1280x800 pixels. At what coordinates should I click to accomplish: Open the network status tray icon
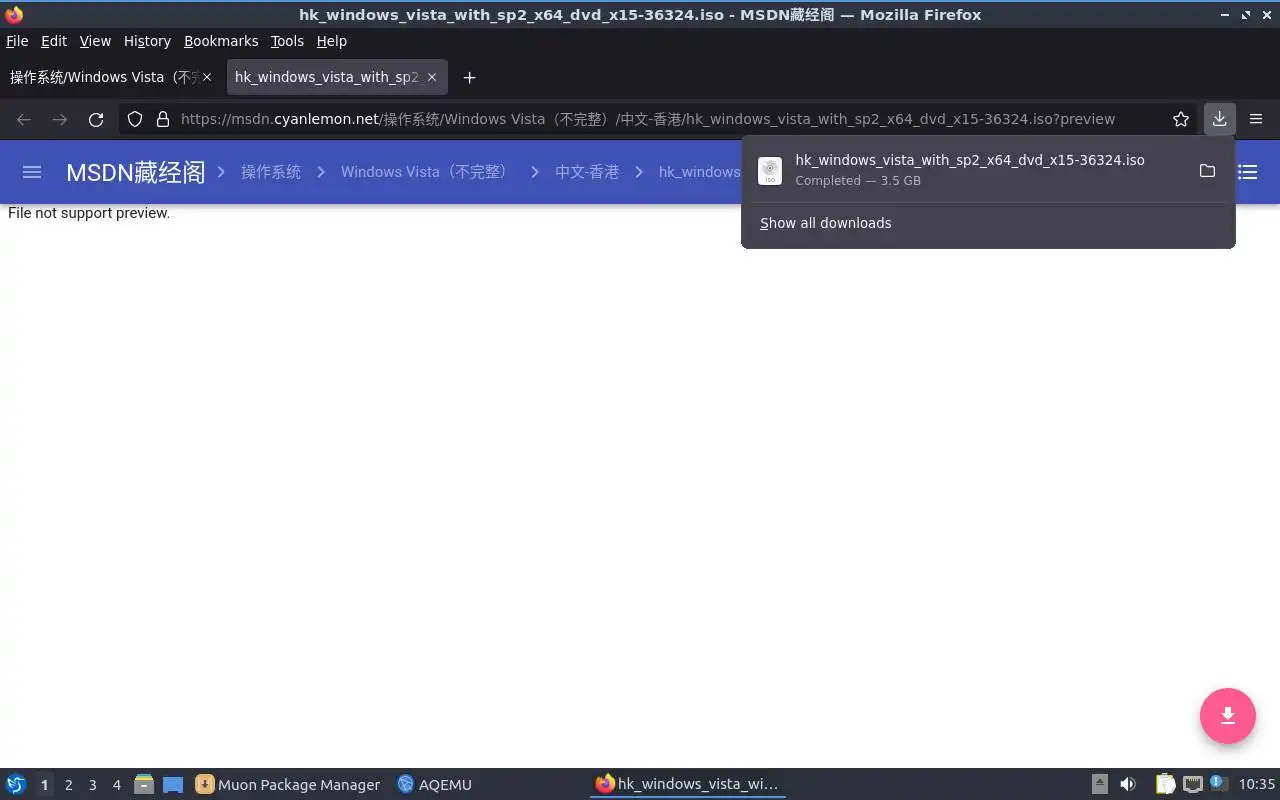[x=1192, y=785]
